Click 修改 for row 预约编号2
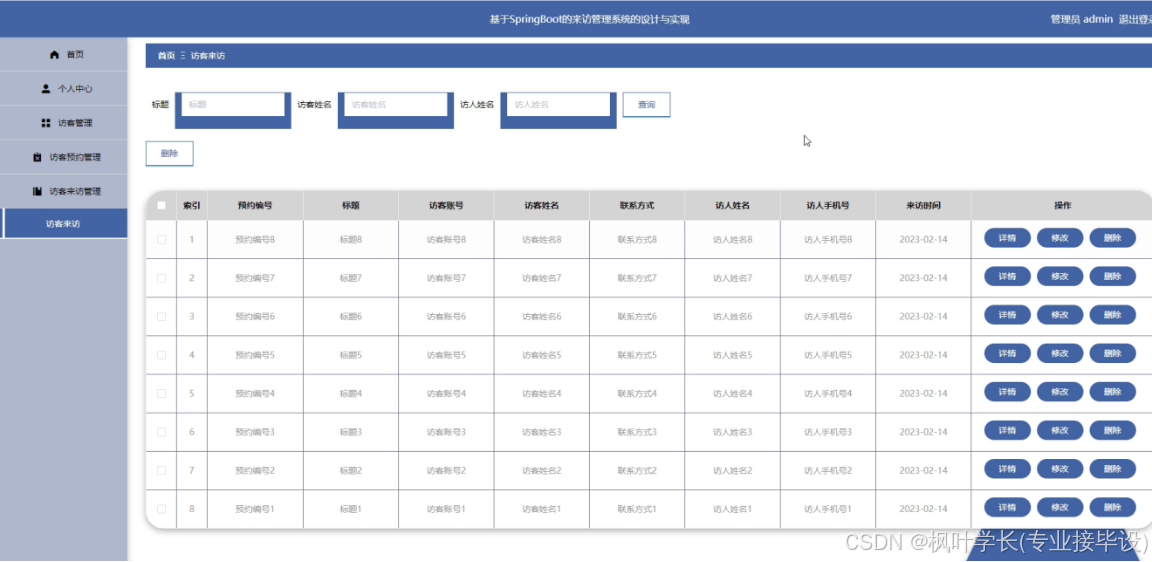1152x562 pixels. tap(1060, 469)
